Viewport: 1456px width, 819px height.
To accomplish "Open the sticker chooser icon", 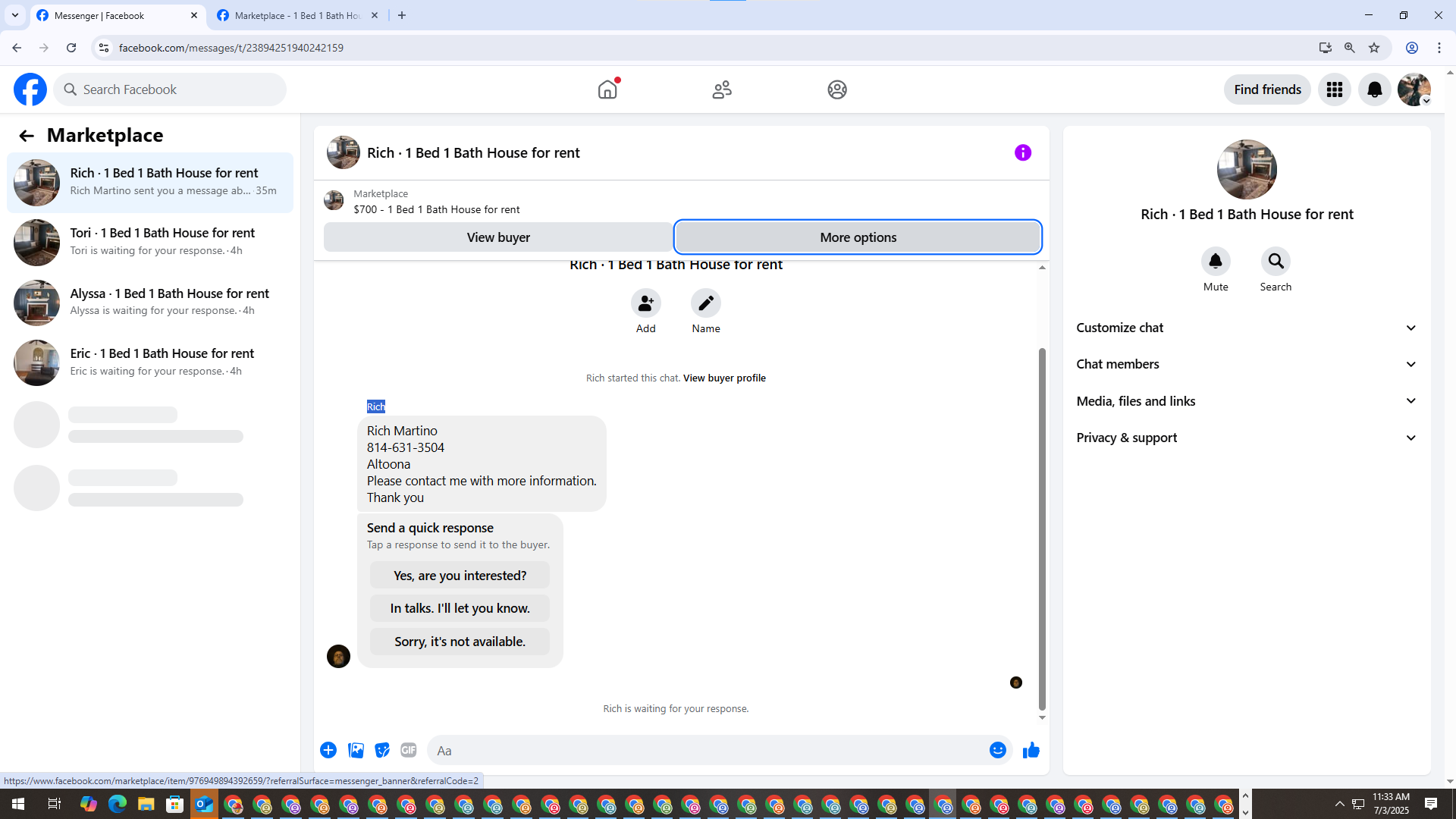I will point(382,751).
